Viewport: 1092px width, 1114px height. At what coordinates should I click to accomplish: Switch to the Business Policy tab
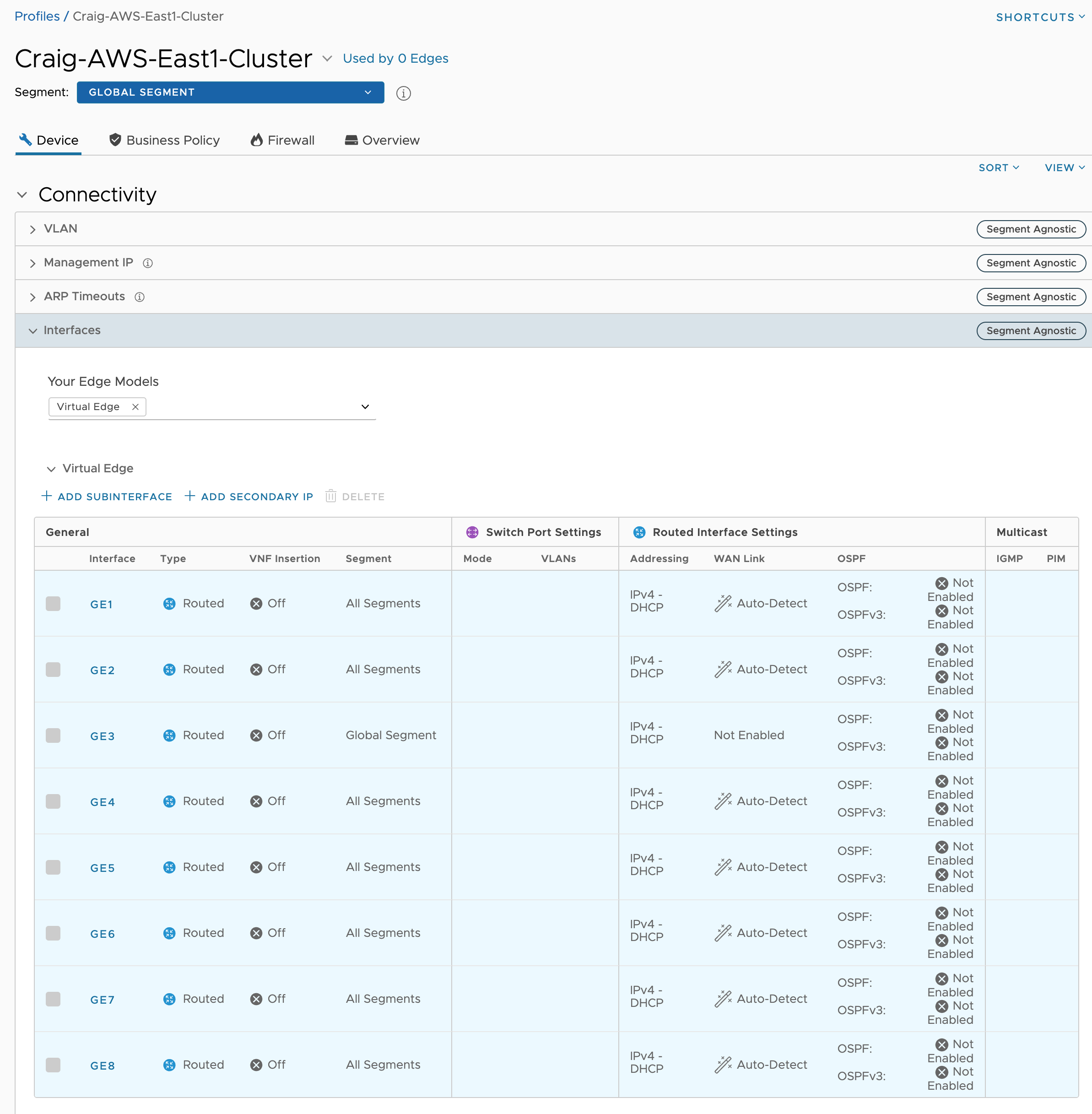click(x=165, y=140)
